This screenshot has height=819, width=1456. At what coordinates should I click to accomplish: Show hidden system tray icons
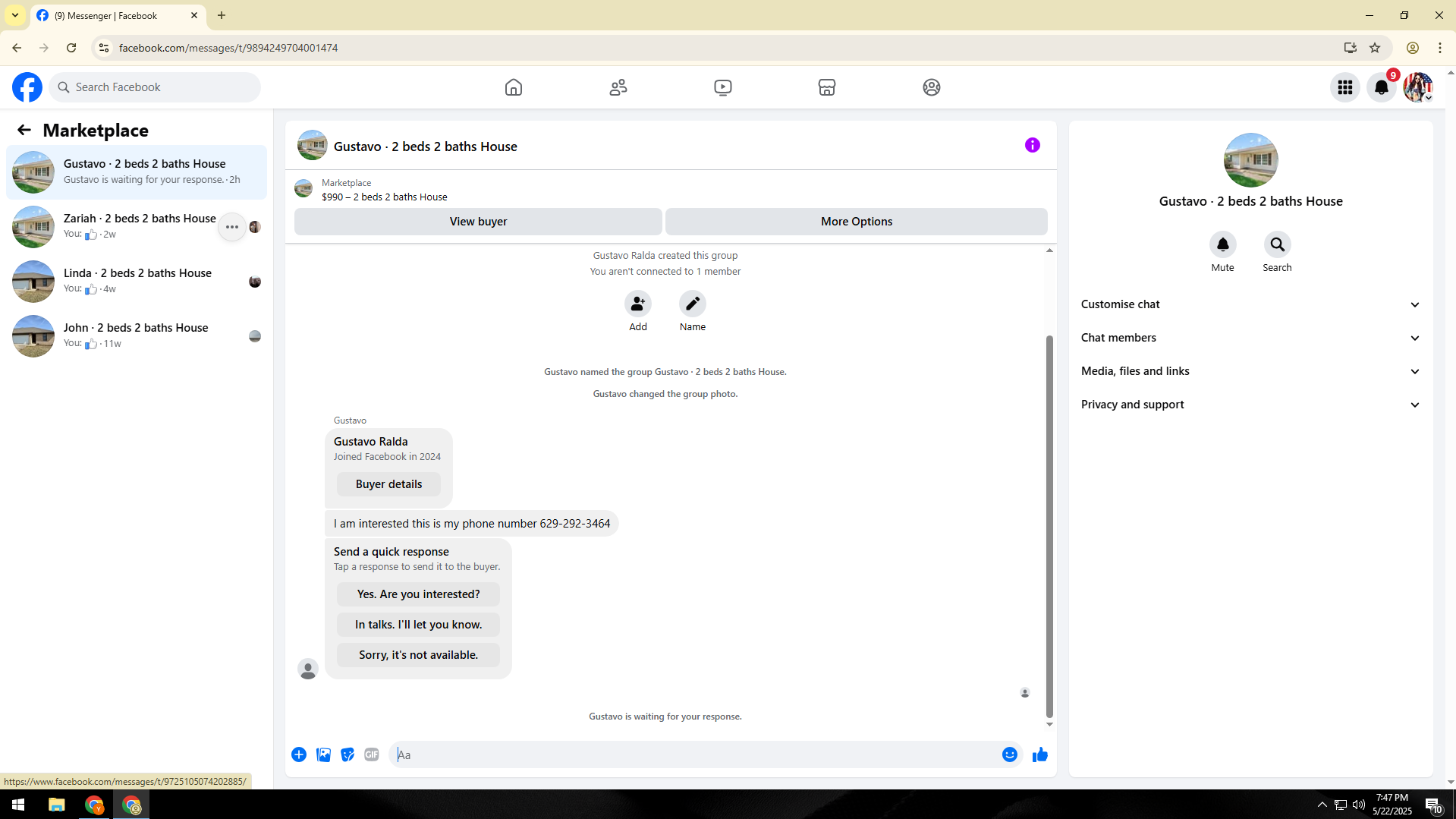coord(1322,805)
